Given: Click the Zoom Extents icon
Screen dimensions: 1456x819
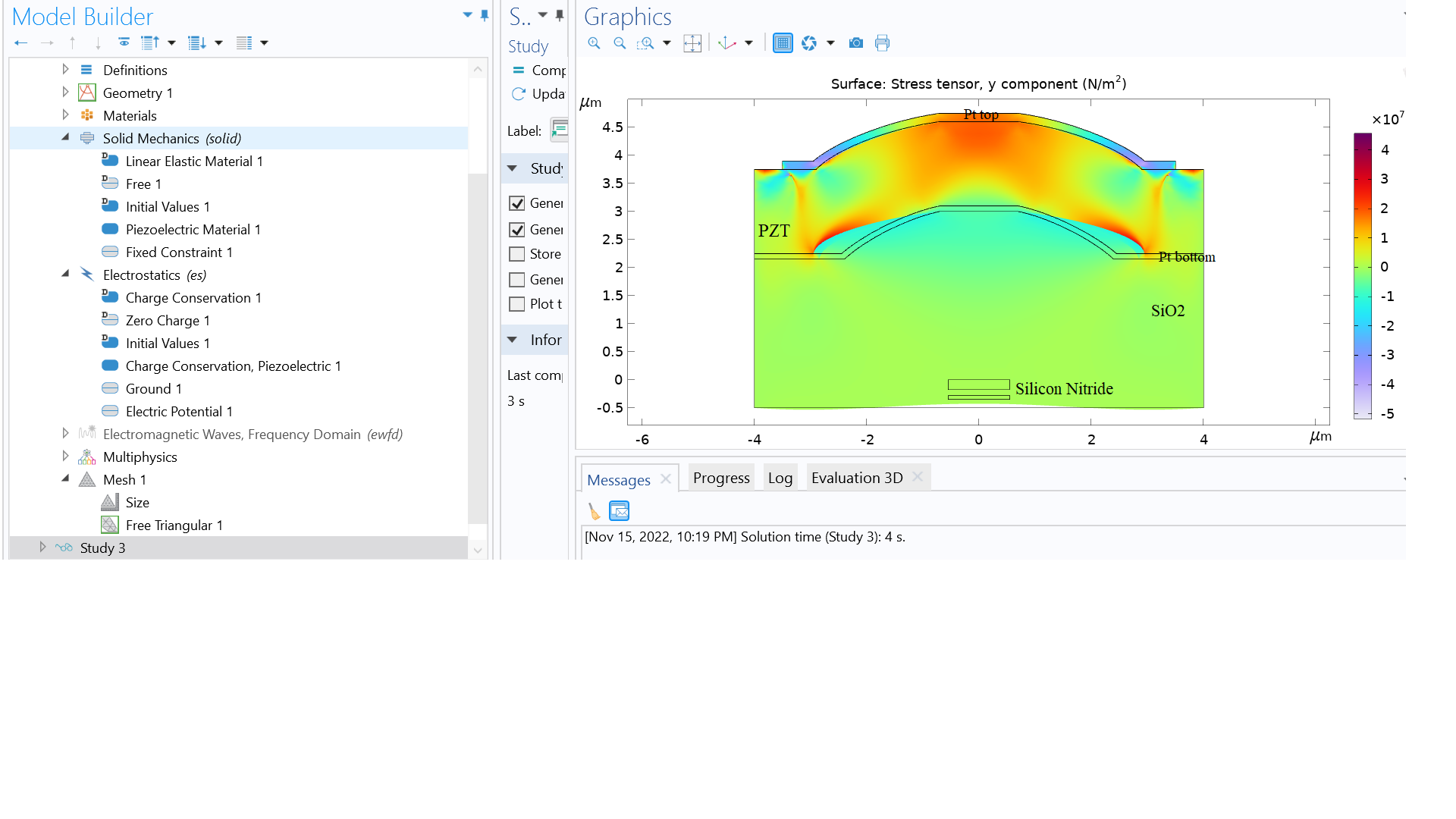Looking at the screenshot, I should (692, 43).
